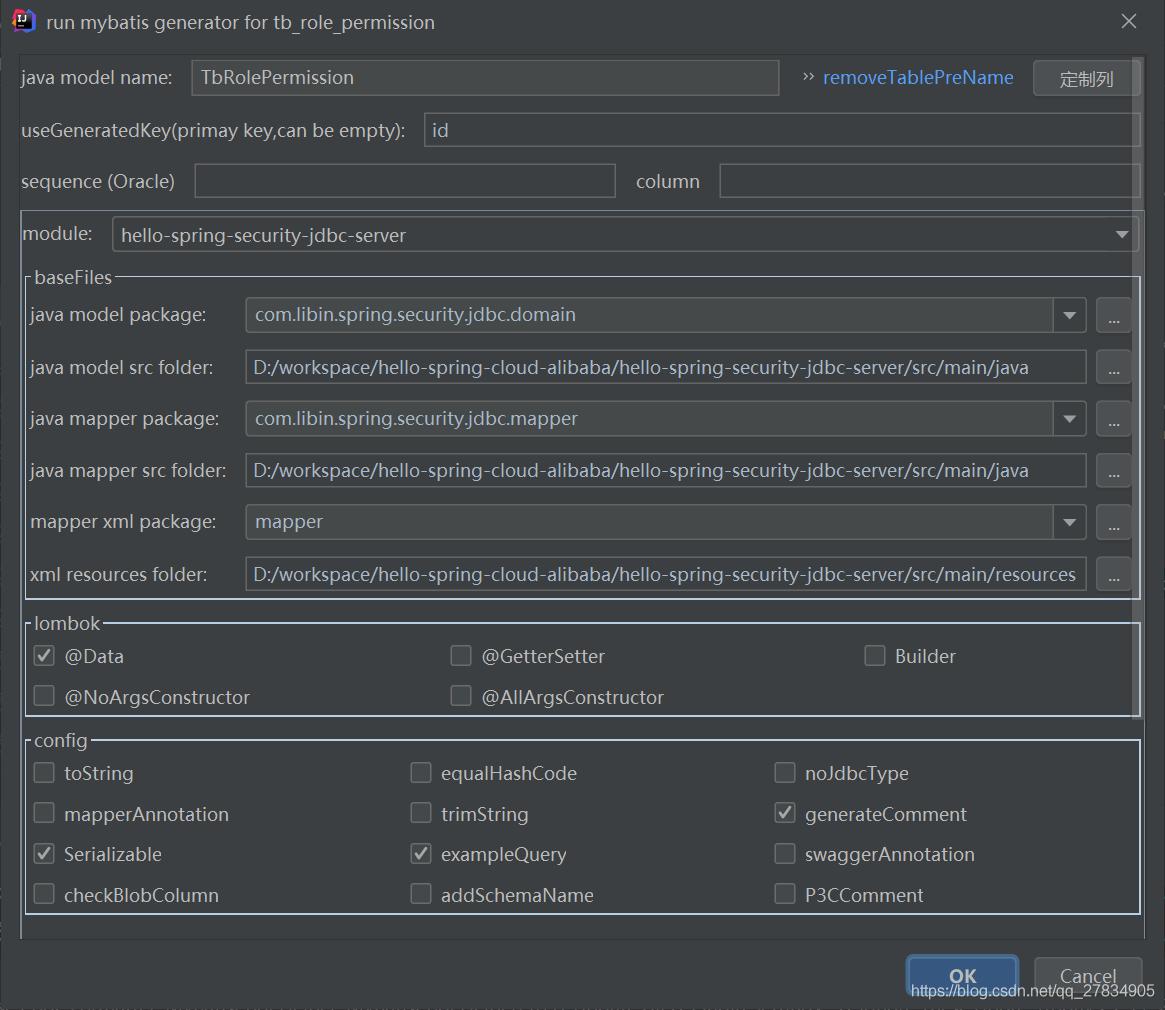Uncheck the @Data lombok checkbox
Screen dimensions: 1165x1010
(44, 656)
